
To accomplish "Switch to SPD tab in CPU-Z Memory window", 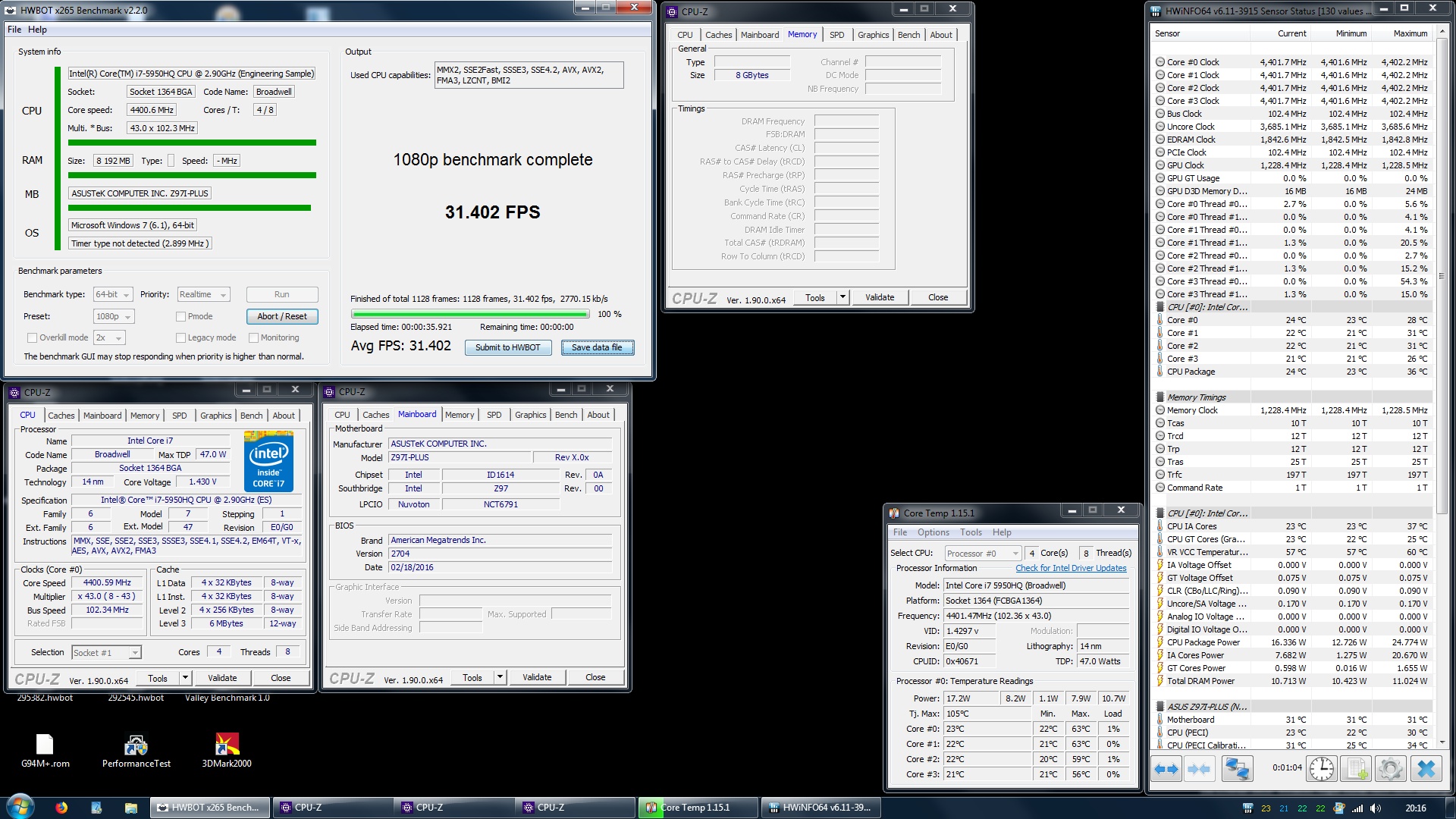I will (836, 35).
